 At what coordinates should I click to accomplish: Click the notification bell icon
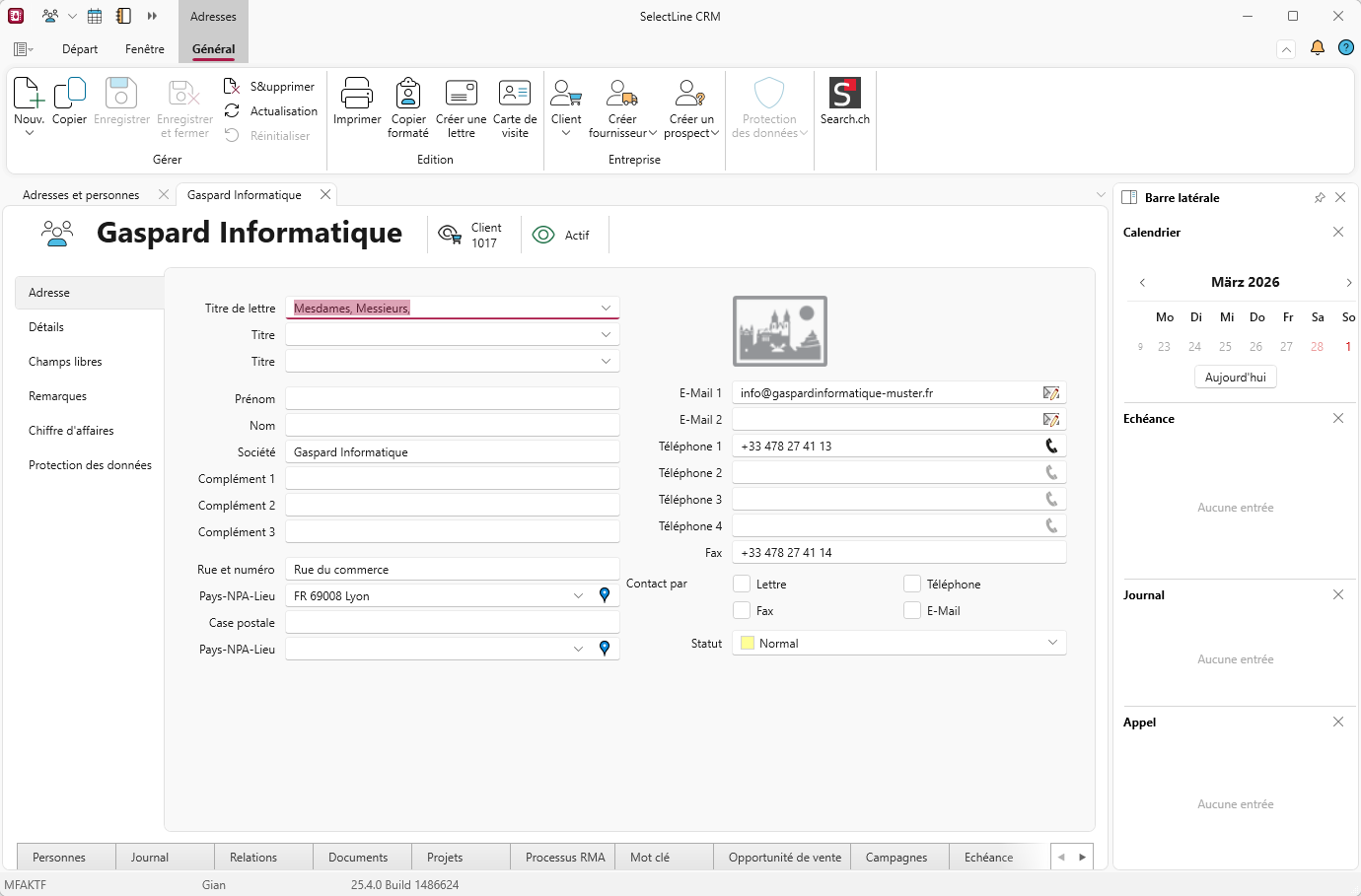pos(1317,48)
